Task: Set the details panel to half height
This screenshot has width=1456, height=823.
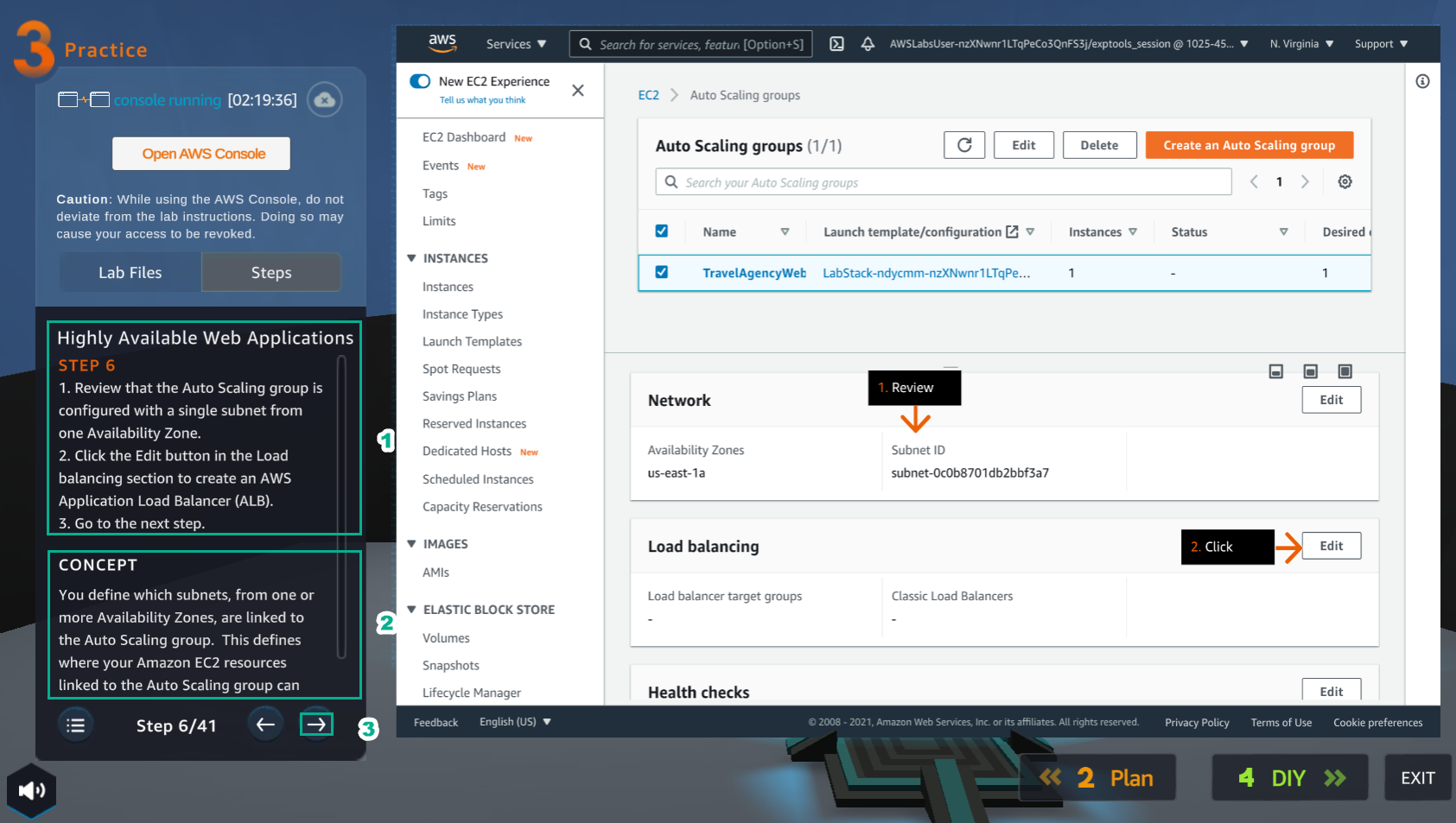Action: (1311, 371)
